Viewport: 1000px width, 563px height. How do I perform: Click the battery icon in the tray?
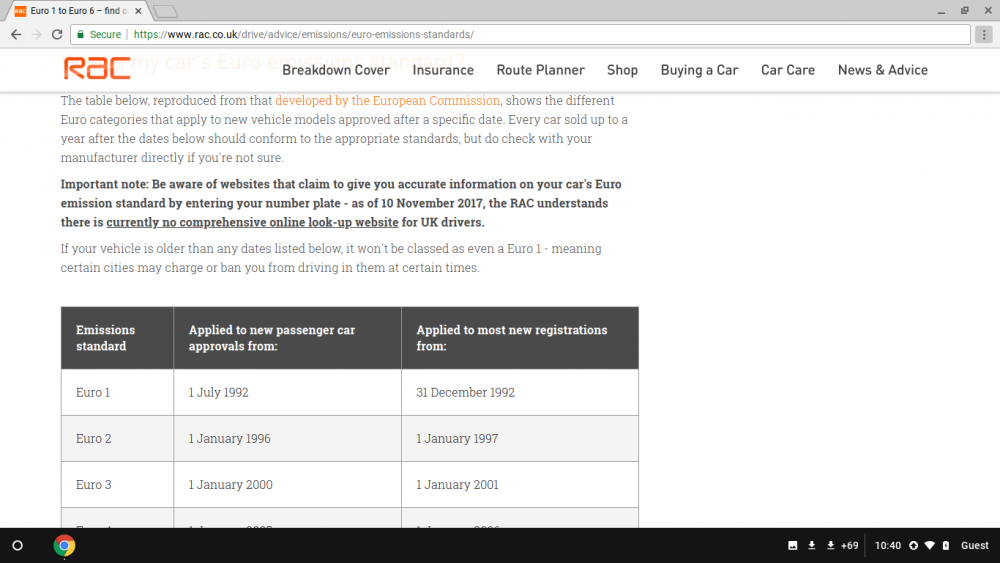pyautogui.click(x=946, y=545)
